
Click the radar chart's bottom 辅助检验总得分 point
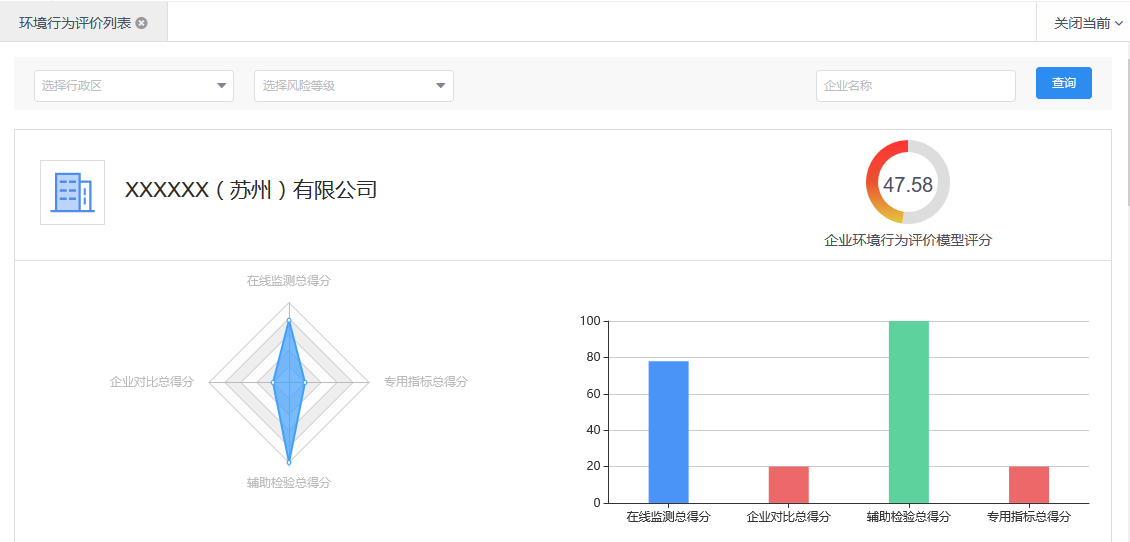tap(289, 462)
